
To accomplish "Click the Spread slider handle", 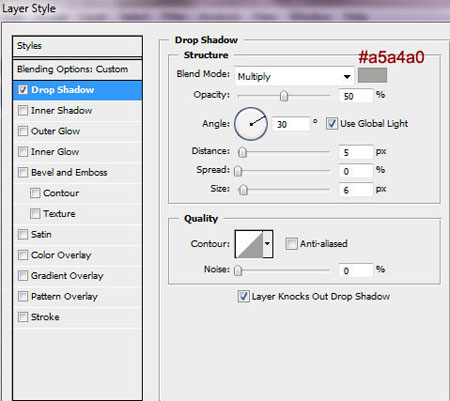I will point(238,171).
